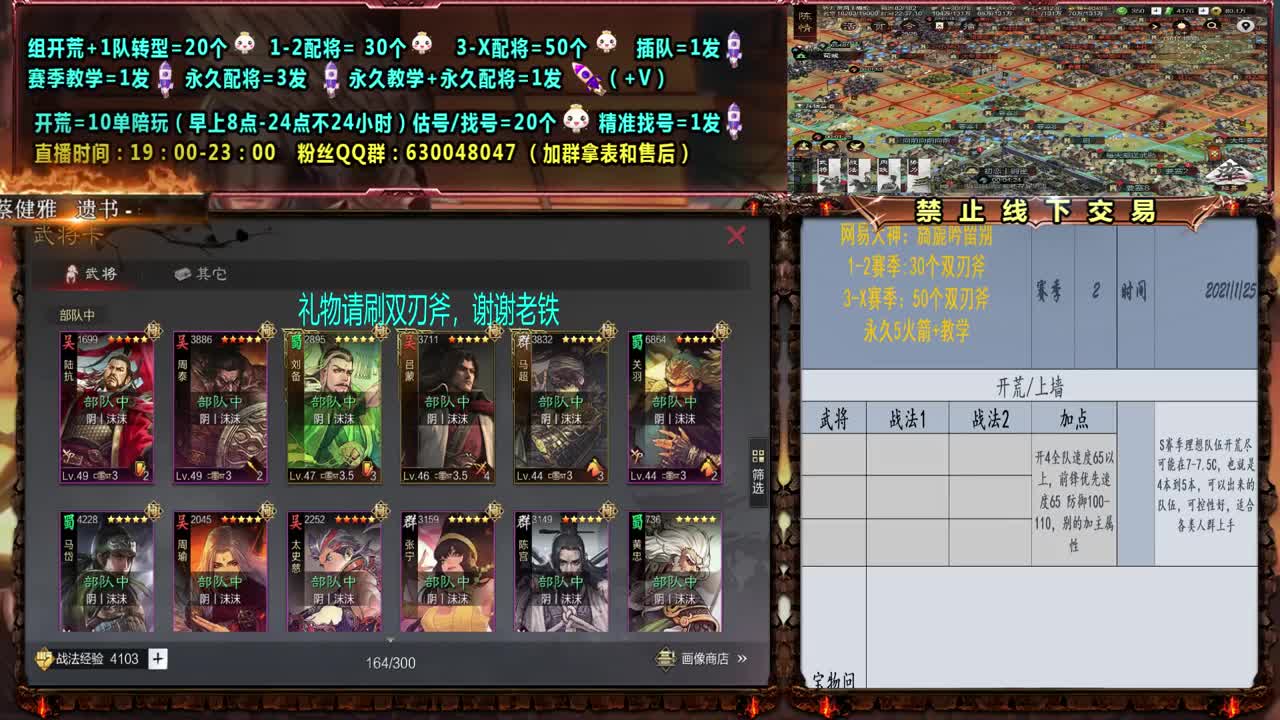
Task: Click the 极 badge on 马超 card
Action: pyautogui.click(x=608, y=331)
